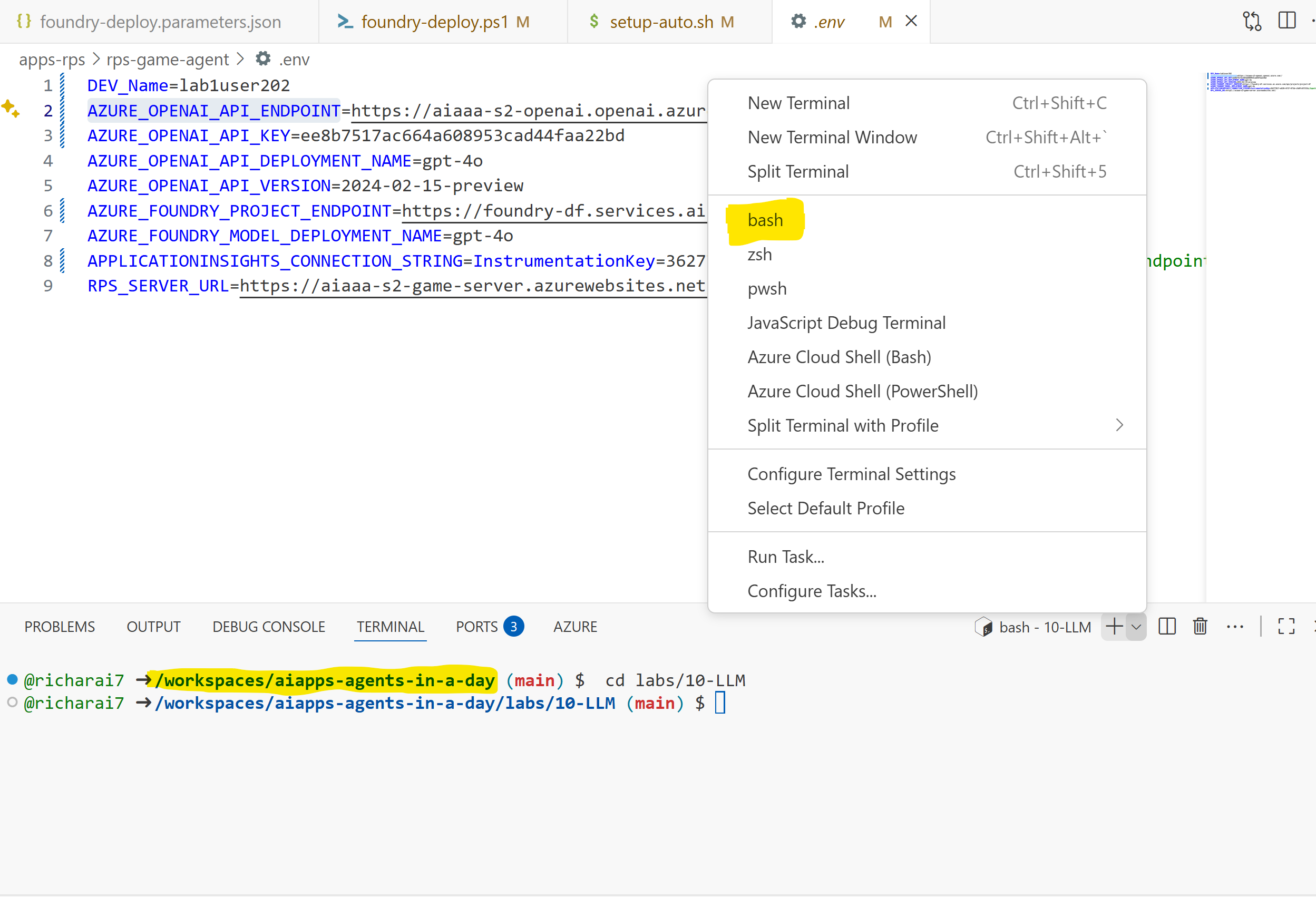This screenshot has height=897, width=1316.
Task: Open a new terminal with the plus icon
Action: 1114,627
